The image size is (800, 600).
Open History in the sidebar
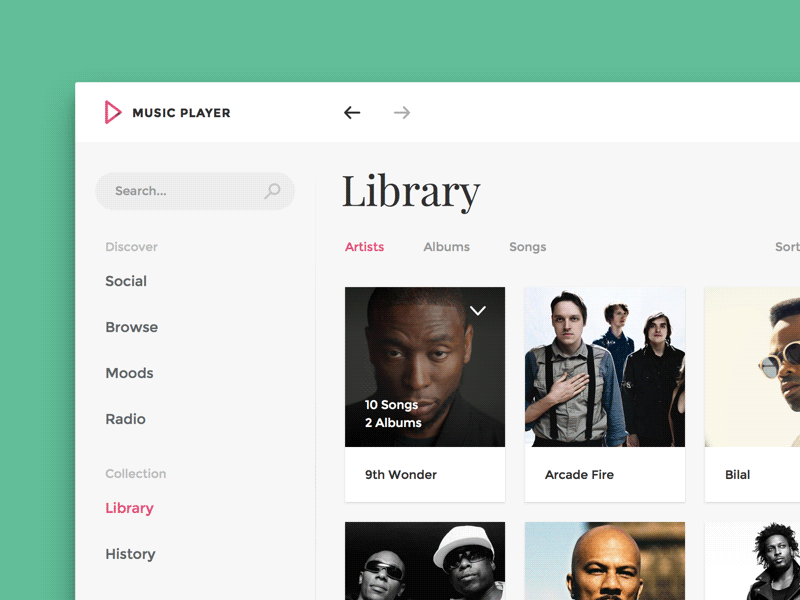tap(130, 554)
